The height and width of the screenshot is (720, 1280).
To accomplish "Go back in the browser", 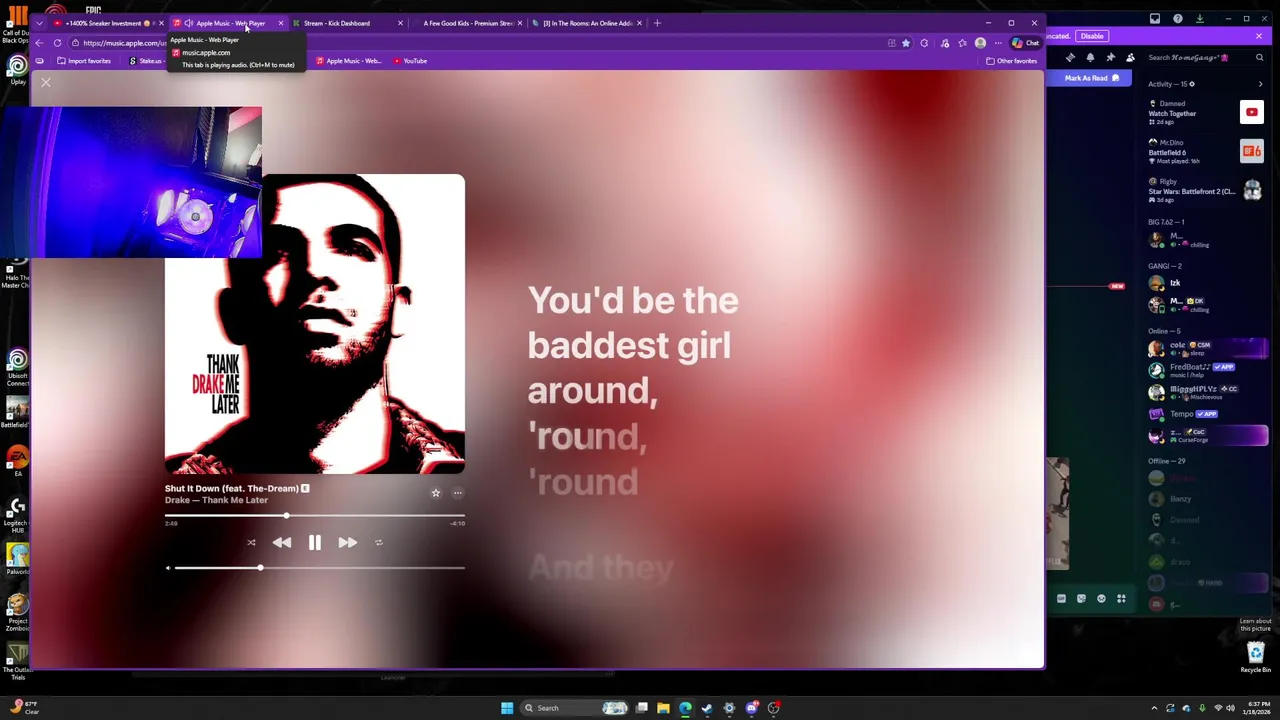I will point(39,43).
